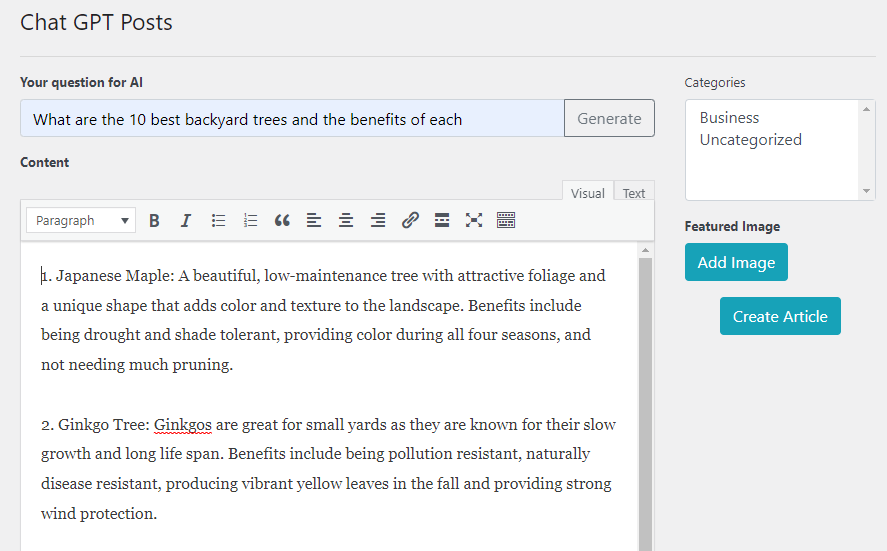Select the Business category
This screenshot has width=887, height=551.
coord(729,118)
